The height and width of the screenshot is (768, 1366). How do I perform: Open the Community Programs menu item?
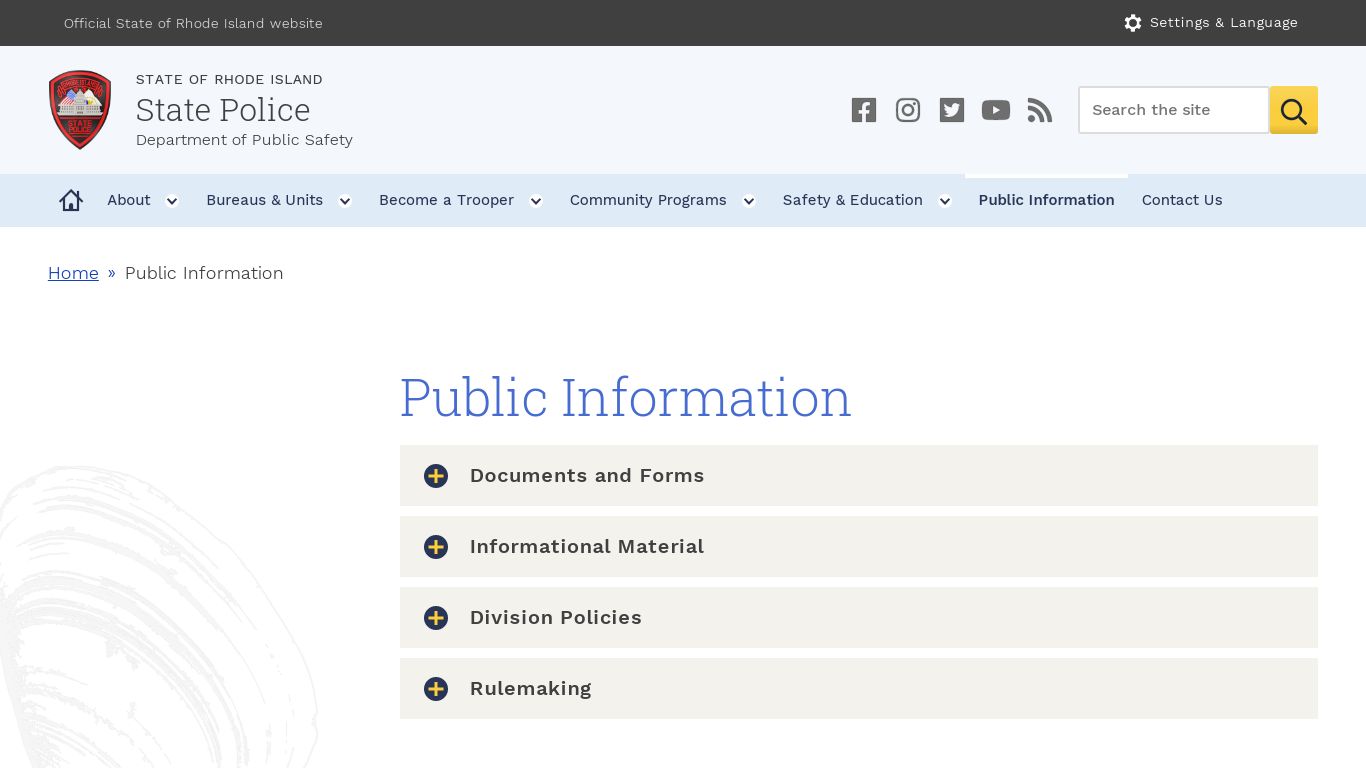click(x=648, y=200)
